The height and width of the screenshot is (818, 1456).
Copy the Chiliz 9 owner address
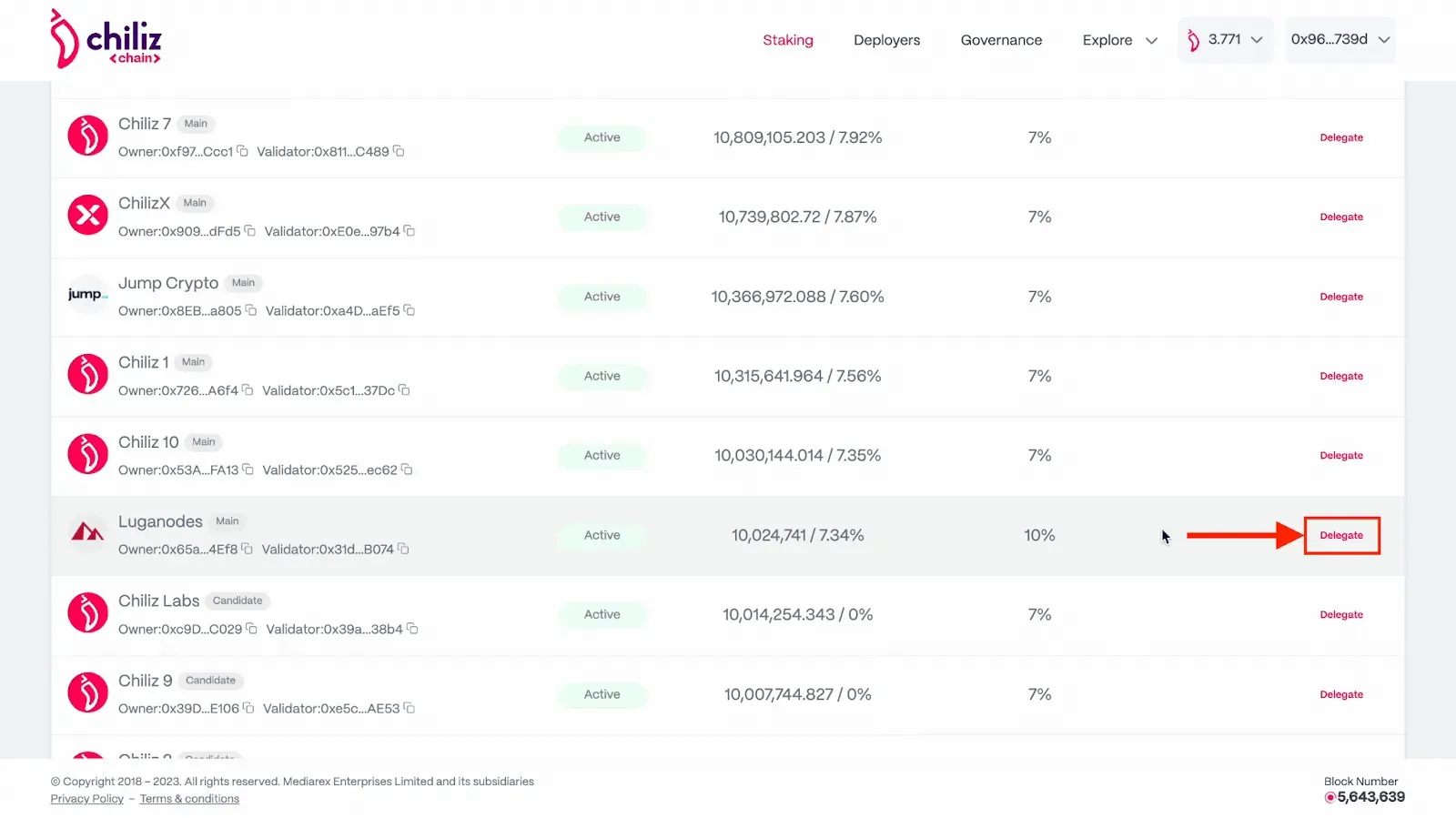(x=248, y=708)
